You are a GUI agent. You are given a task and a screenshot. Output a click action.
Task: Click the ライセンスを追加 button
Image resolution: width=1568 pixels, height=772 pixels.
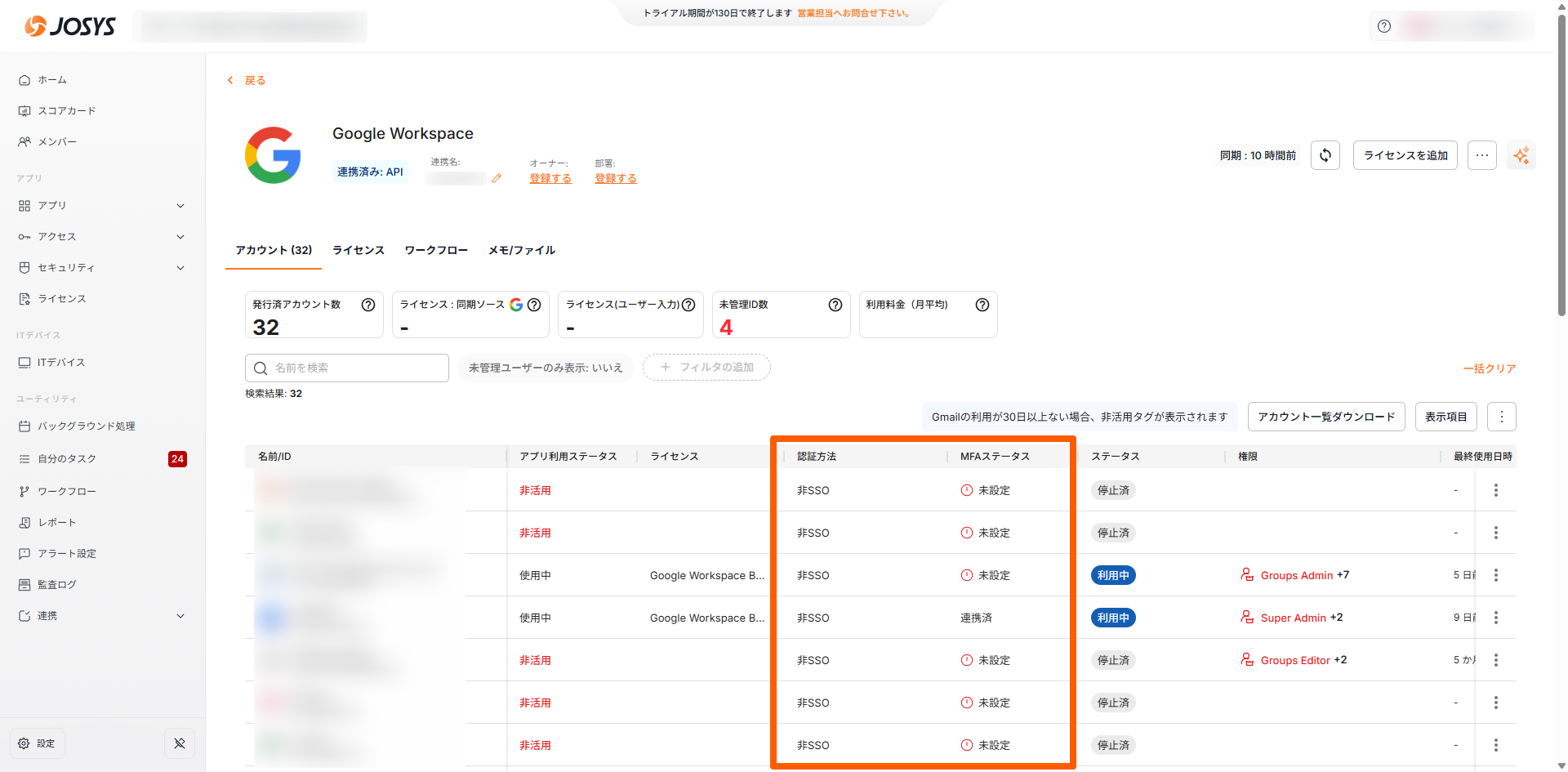coord(1405,155)
